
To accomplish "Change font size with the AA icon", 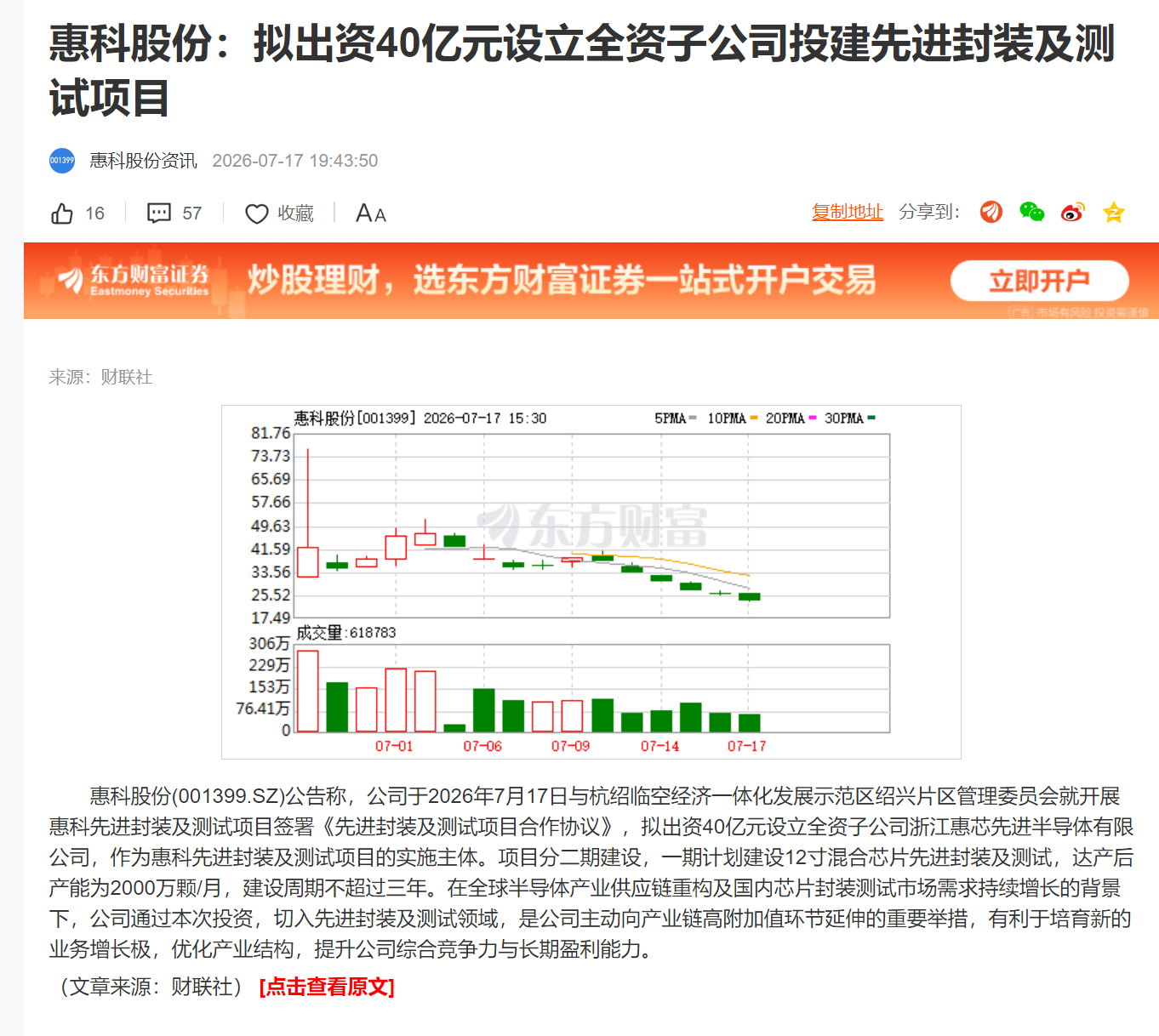I will pos(370,213).
